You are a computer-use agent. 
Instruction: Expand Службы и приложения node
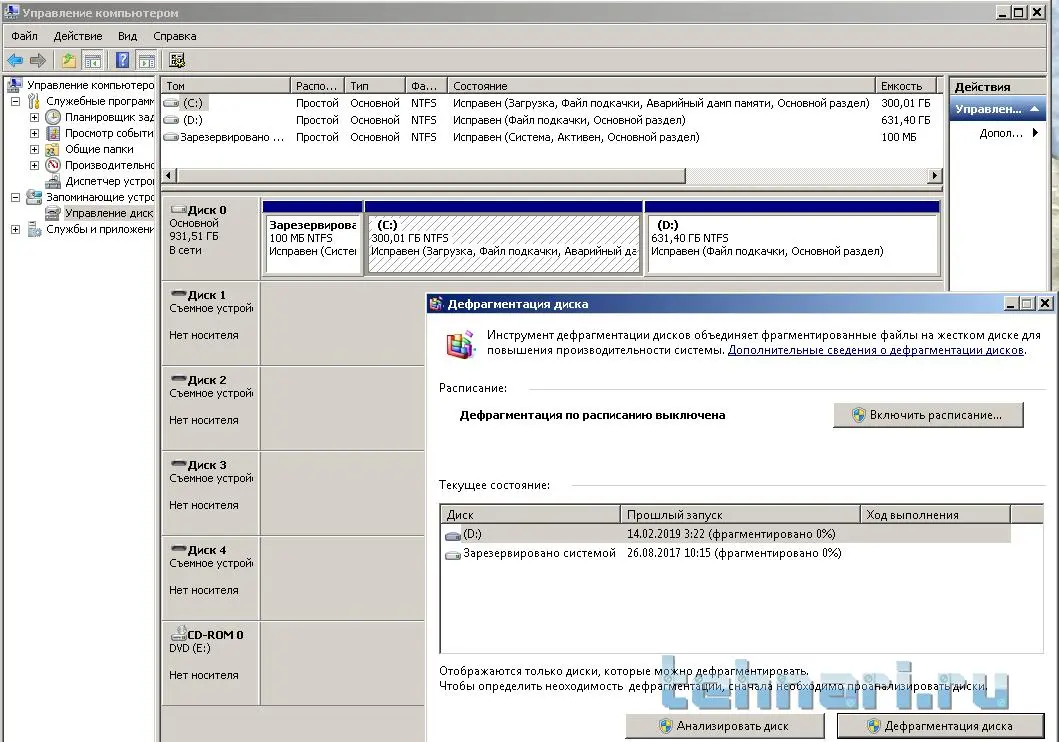16,230
